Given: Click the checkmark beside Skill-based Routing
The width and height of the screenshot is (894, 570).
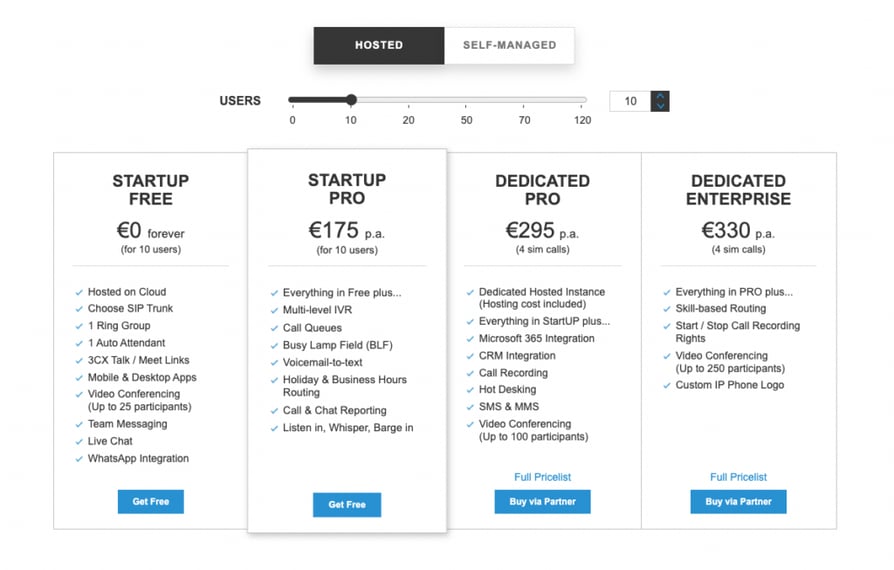Looking at the screenshot, I should (x=667, y=309).
